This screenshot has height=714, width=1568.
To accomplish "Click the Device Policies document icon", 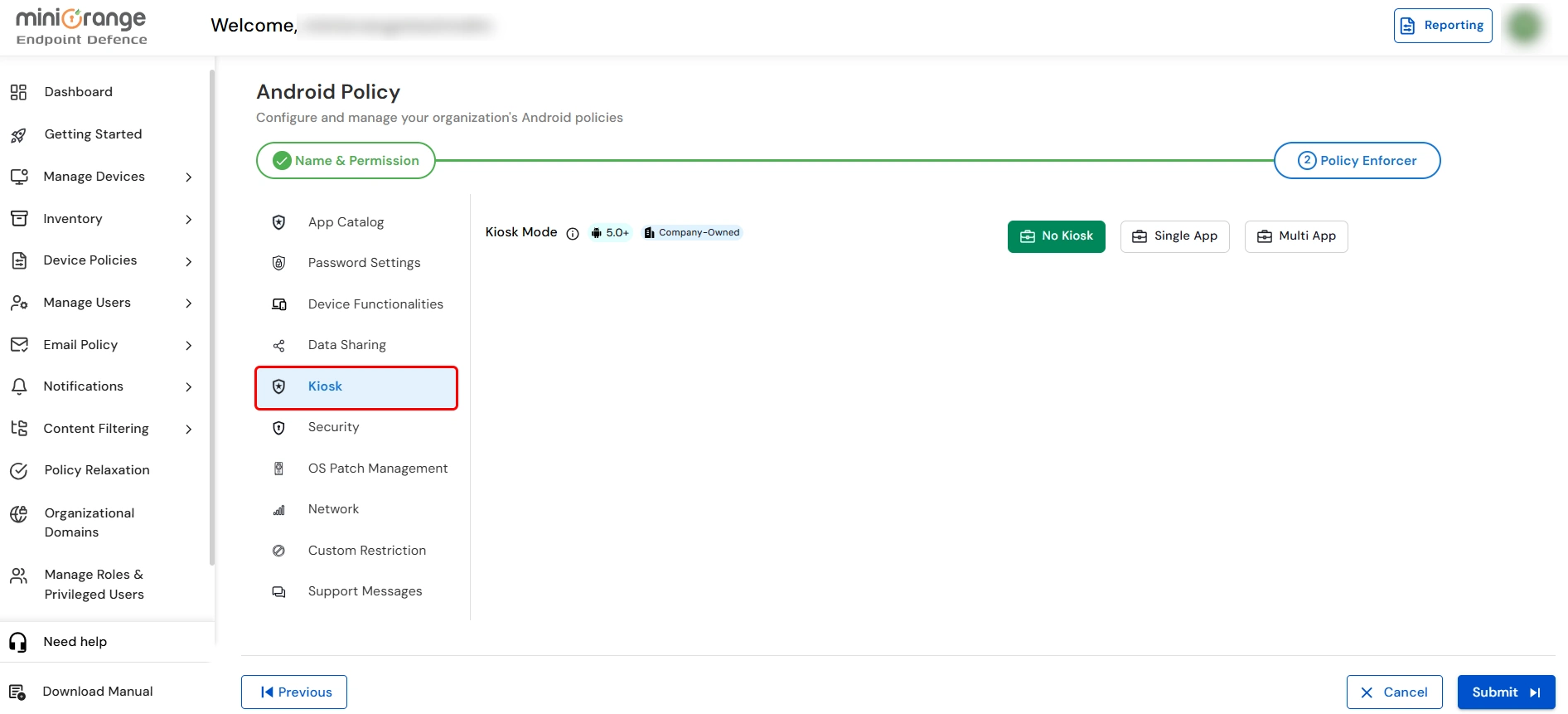I will (19, 260).
